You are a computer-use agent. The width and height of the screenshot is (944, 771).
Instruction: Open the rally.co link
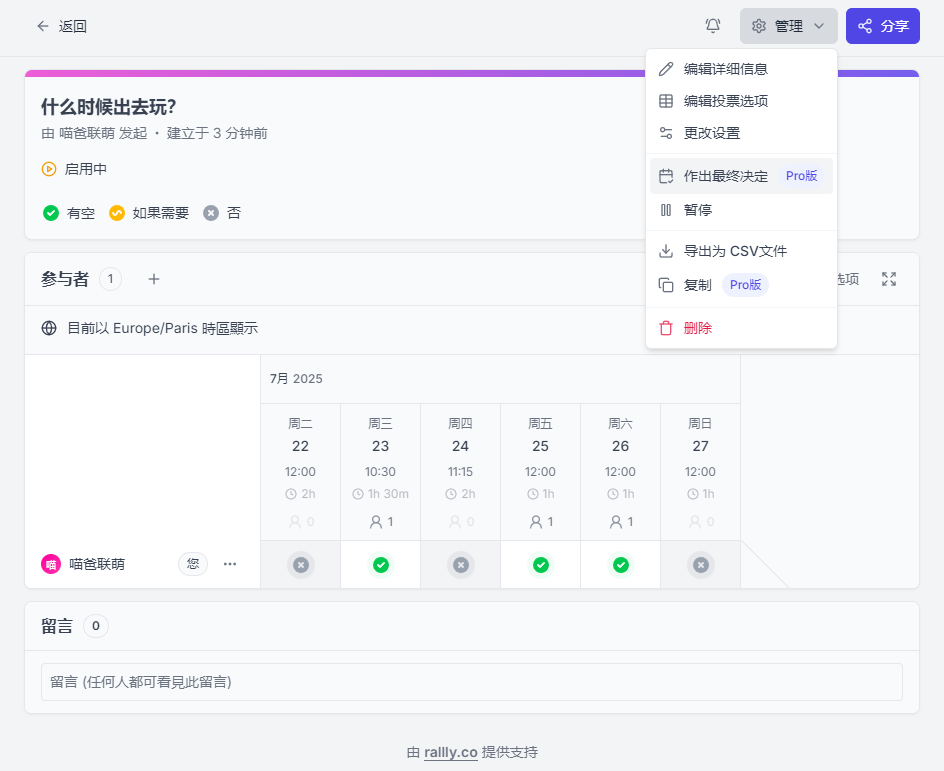(451, 752)
